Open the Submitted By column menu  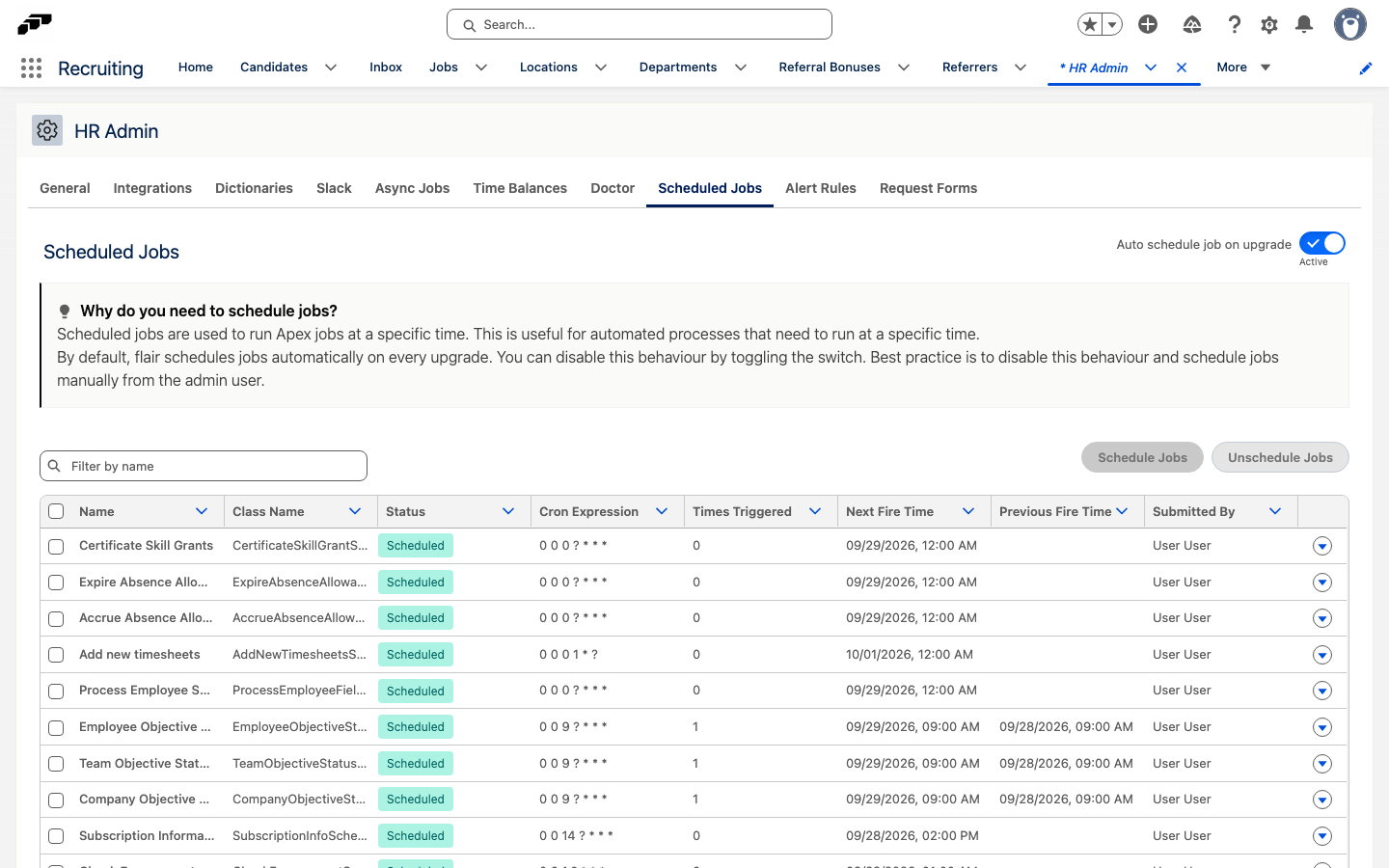[x=1275, y=511]
